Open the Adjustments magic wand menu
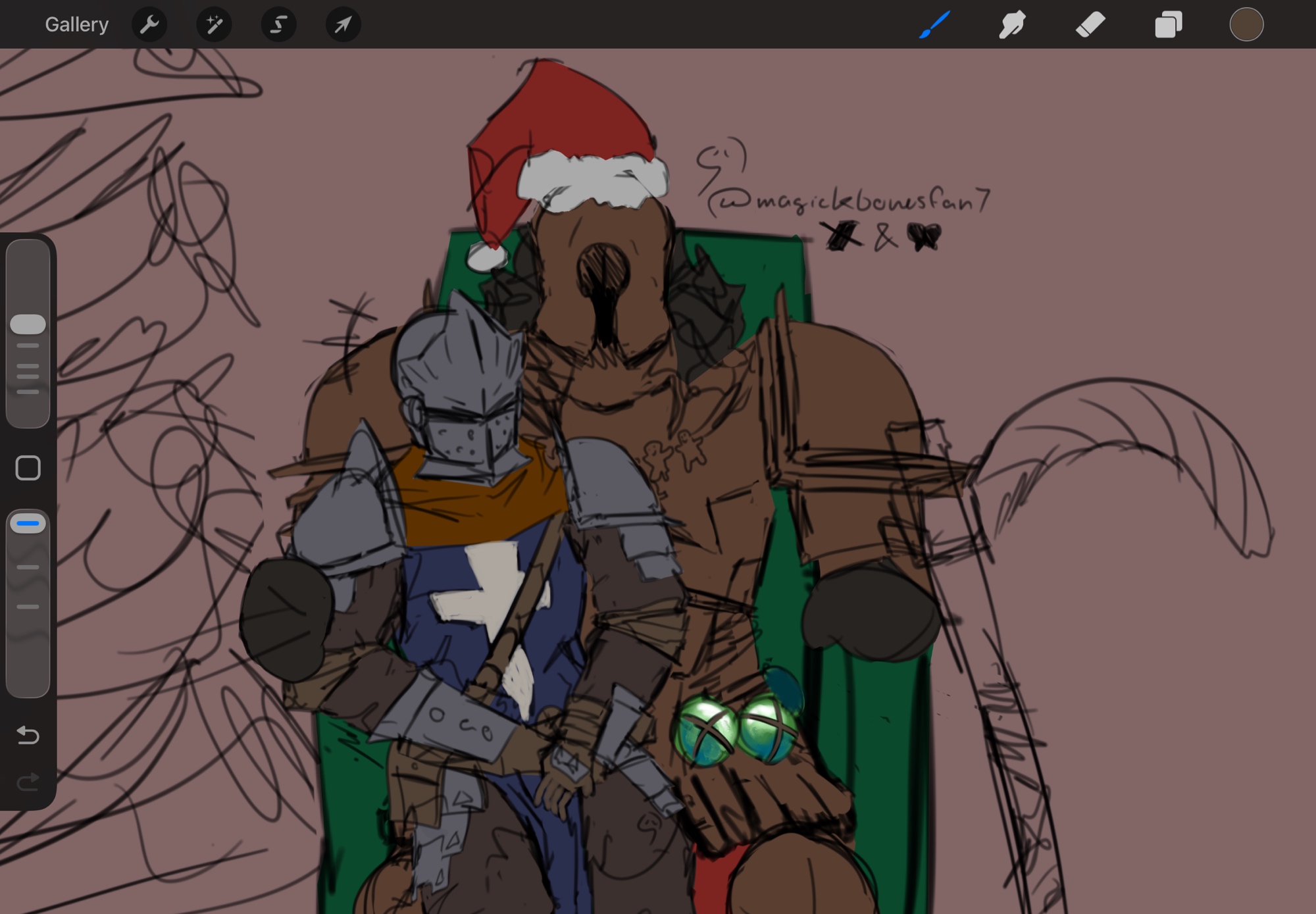Screen dimensions: 1316x914 (214, 25)
